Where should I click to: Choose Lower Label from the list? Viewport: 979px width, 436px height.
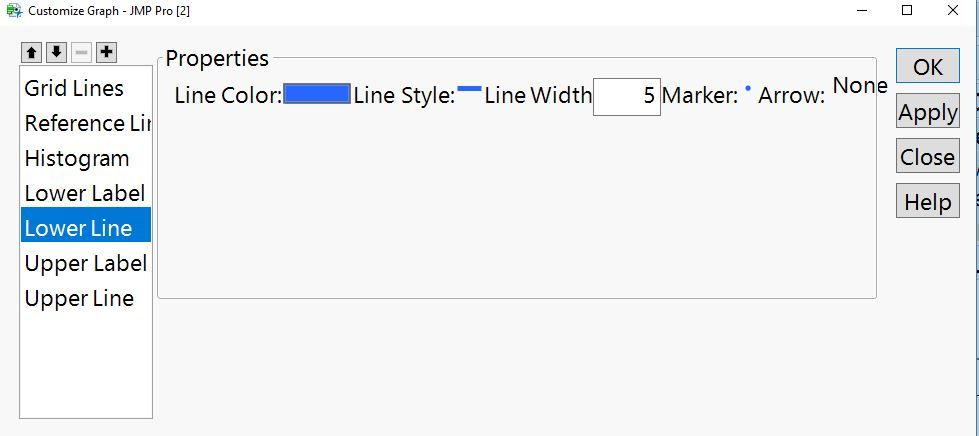point(85,194)
